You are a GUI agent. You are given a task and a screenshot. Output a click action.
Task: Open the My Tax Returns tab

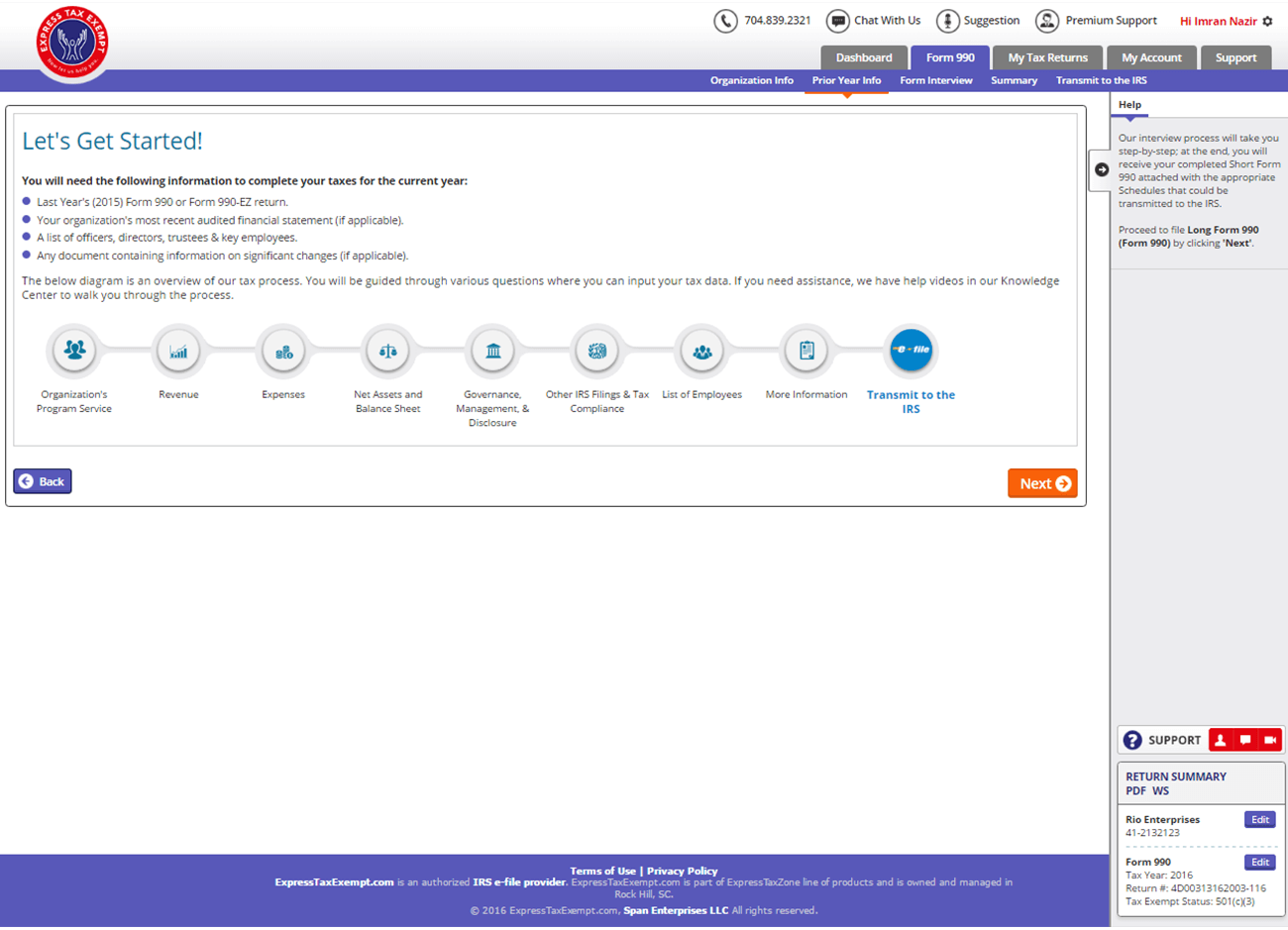click(1047, 57)
